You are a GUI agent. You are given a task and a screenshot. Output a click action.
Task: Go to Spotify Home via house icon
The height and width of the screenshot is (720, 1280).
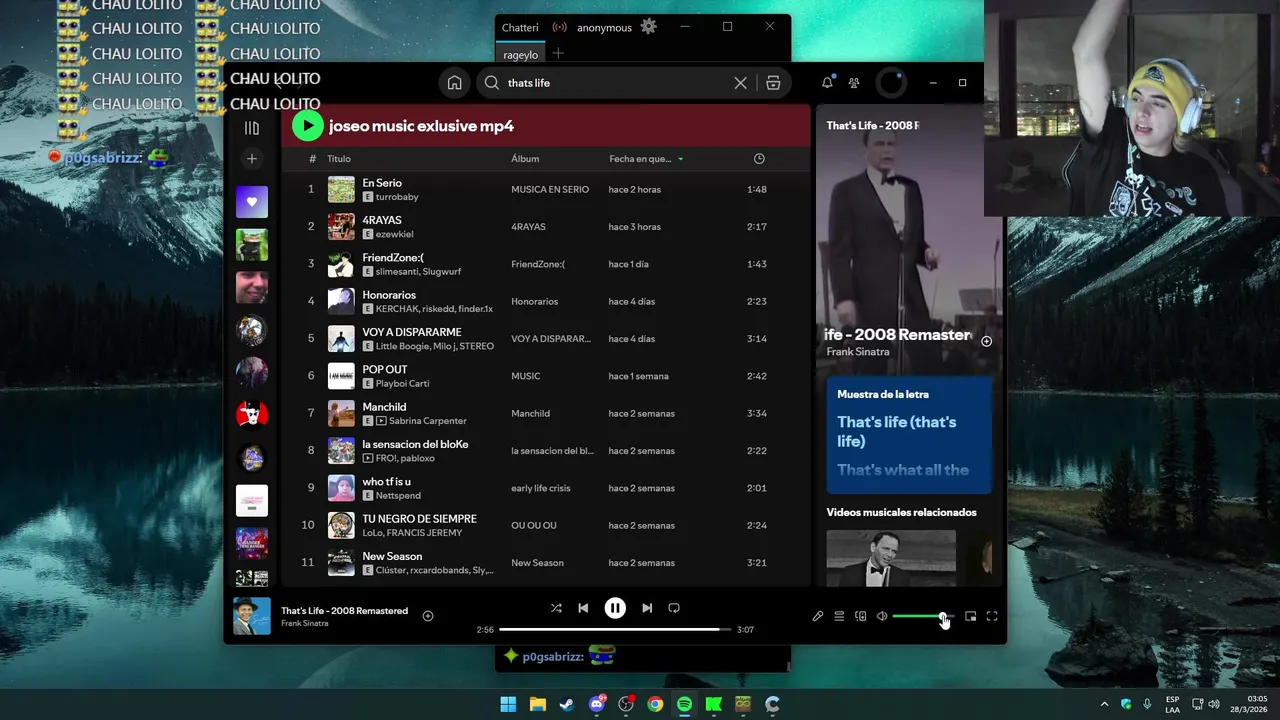pyautogui.click(x=455, y=83)
